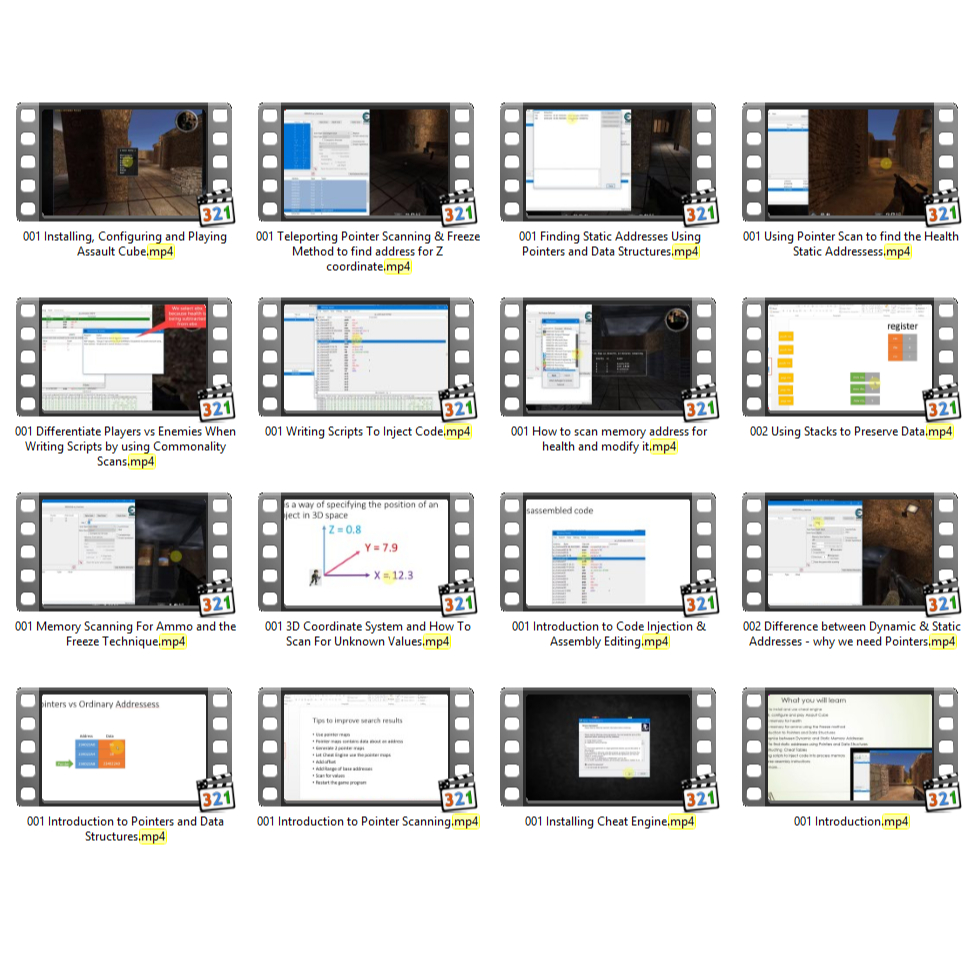
Task: Click the 321 player icon on 'Installing, Configuring and Playing Assault Cube'
Action: click(x=216, y=211)
